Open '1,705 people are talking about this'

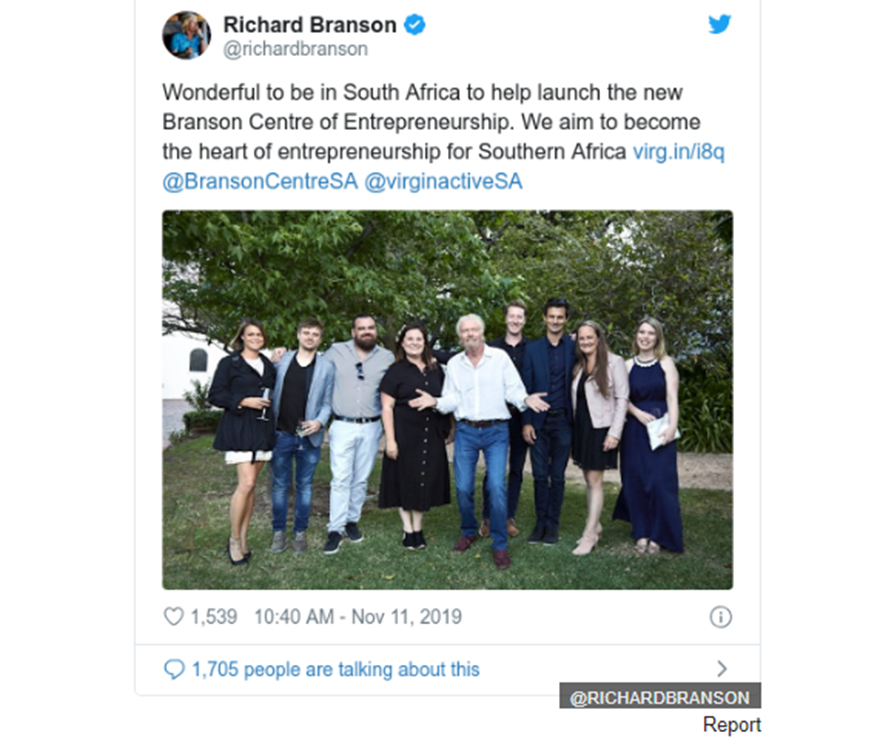pos(336,670)
